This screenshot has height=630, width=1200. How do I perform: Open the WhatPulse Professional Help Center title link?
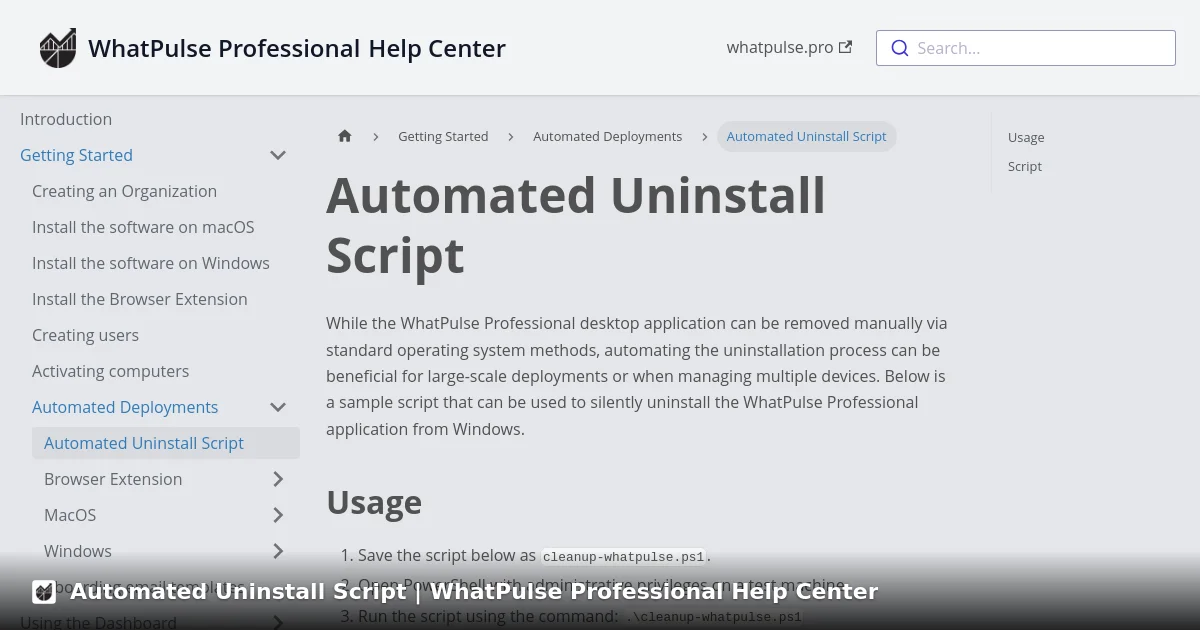(x=297, y=48)
